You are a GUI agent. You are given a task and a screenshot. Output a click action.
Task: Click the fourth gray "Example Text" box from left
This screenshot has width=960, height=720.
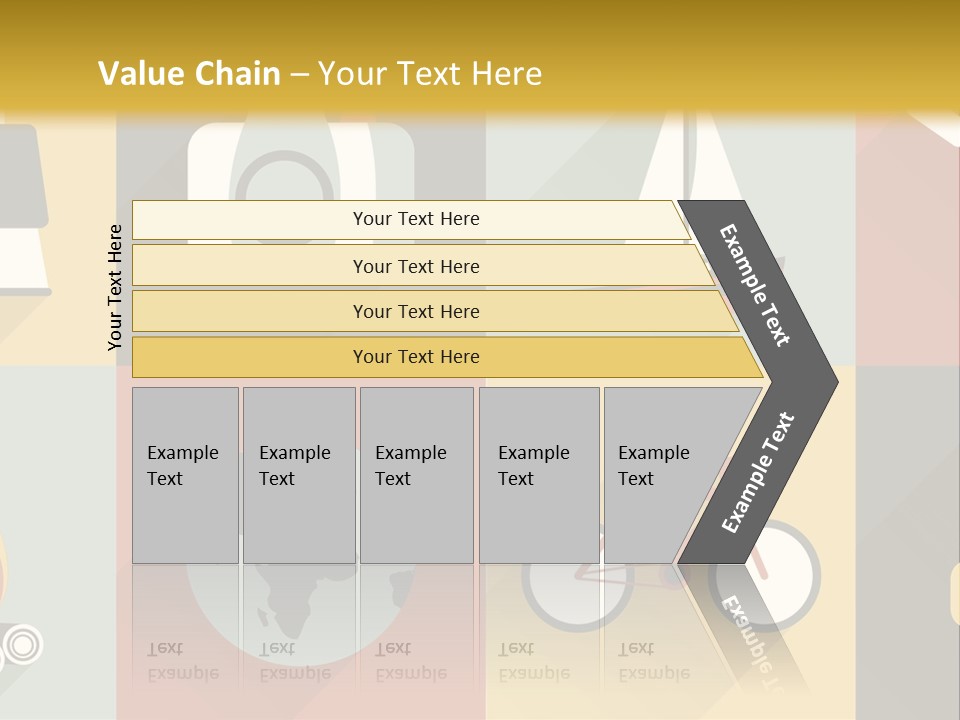(539, 475)
